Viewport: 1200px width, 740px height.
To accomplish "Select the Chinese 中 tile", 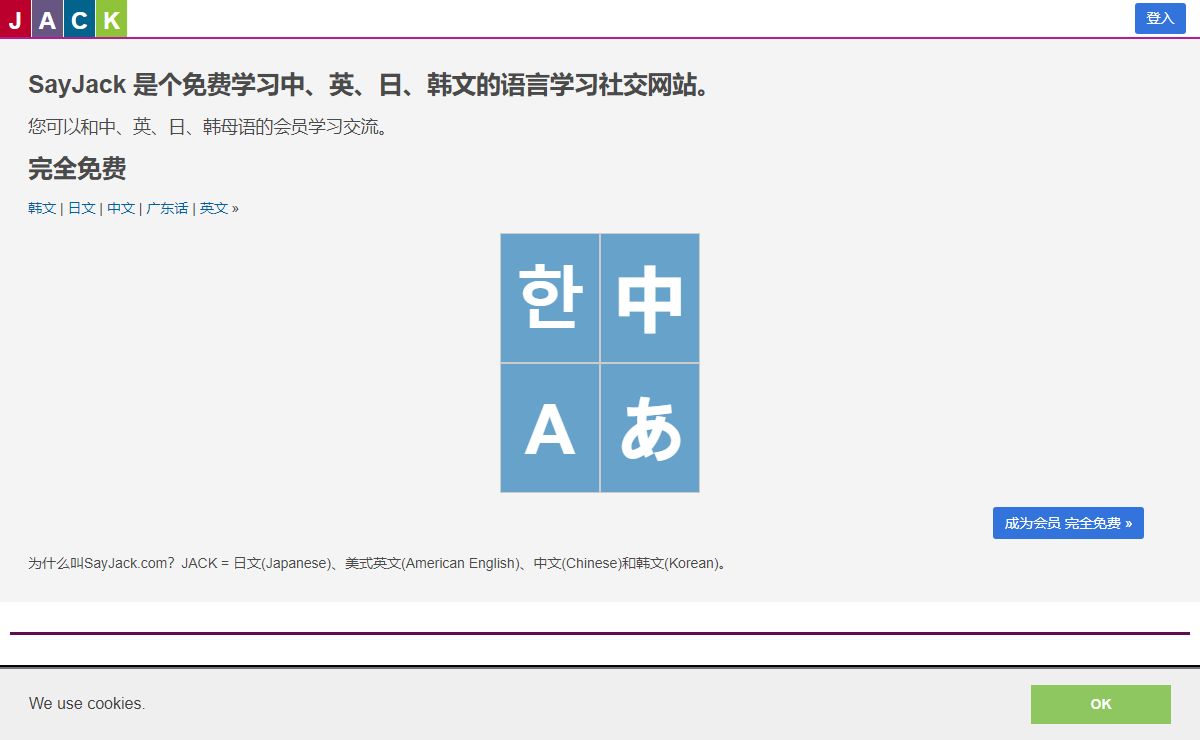I will pos(650,298).
